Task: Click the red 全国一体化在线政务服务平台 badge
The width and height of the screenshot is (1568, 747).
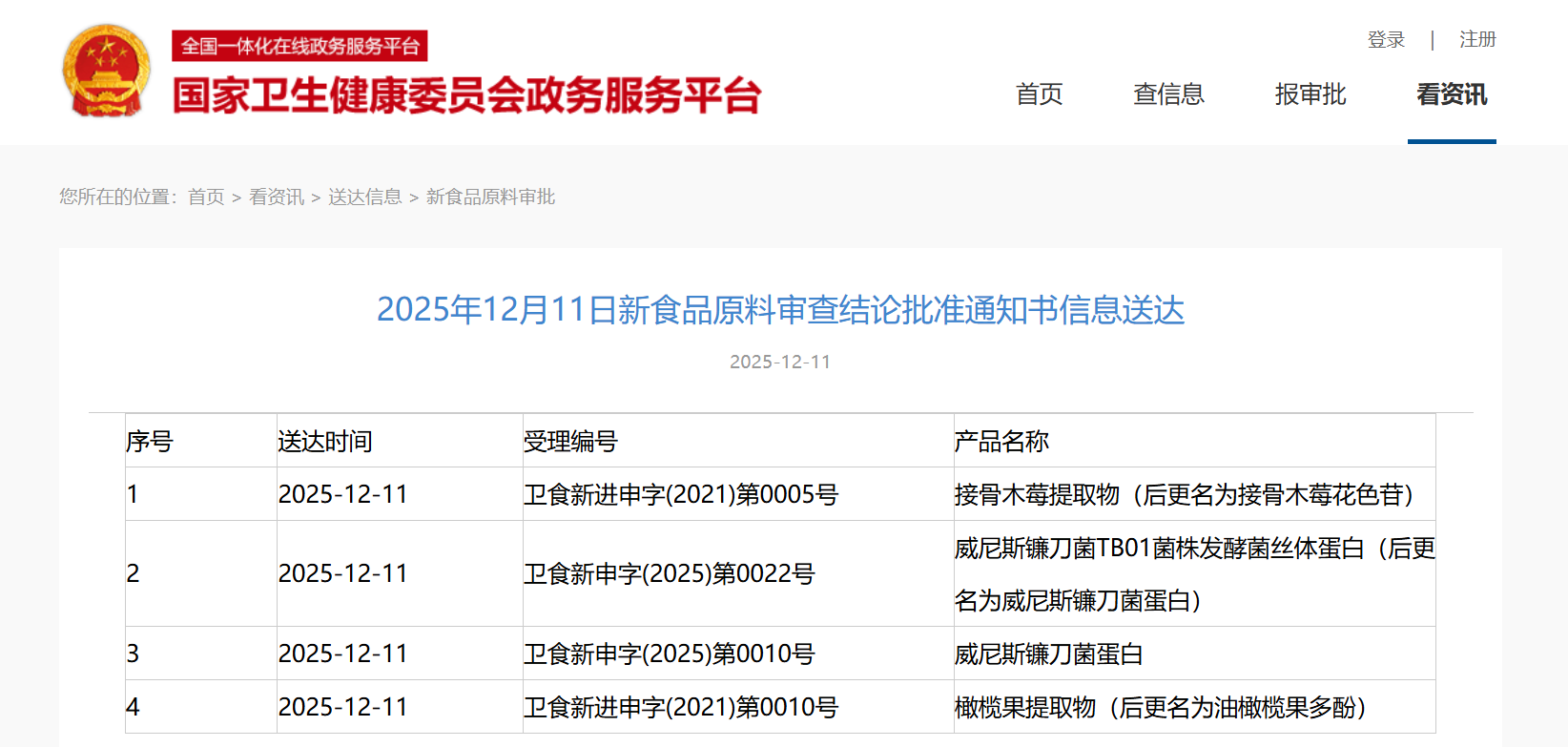Action: tap(299, 46)
